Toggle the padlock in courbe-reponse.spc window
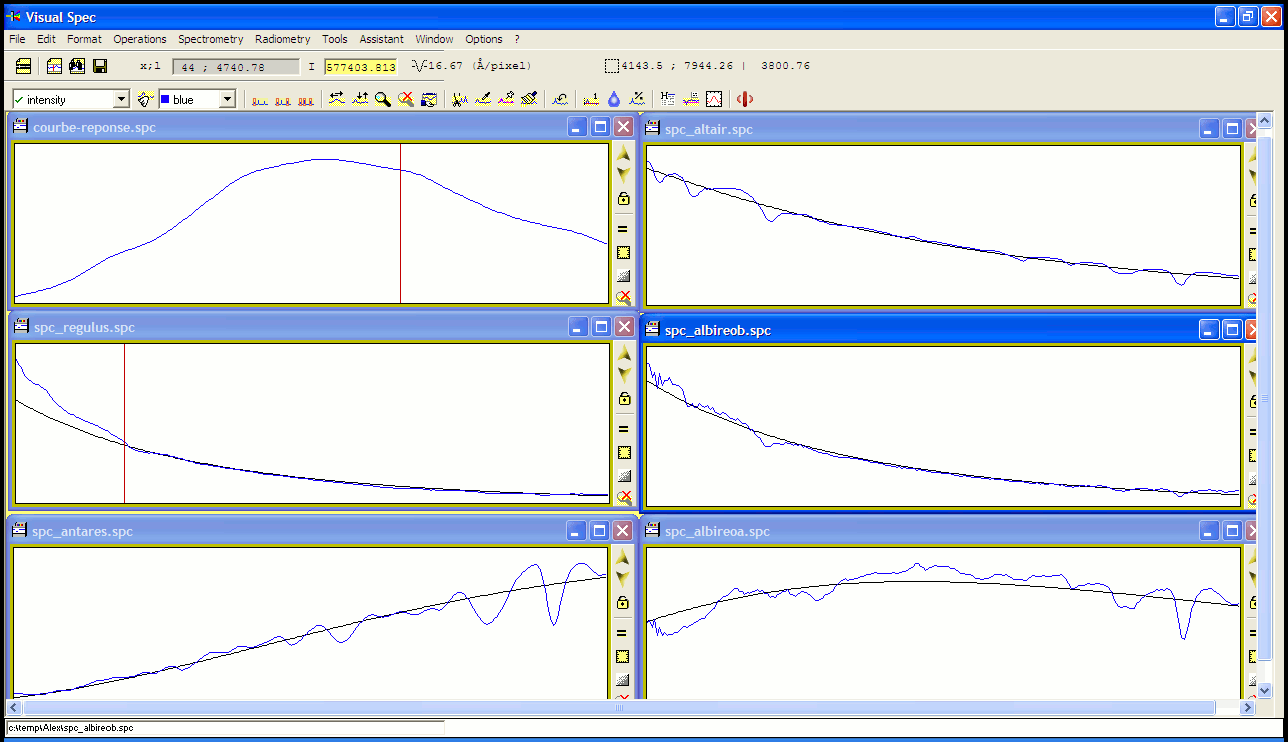The height and width of the screenshot is (742, 1288). pyautogui.click(x=624, y=200)
